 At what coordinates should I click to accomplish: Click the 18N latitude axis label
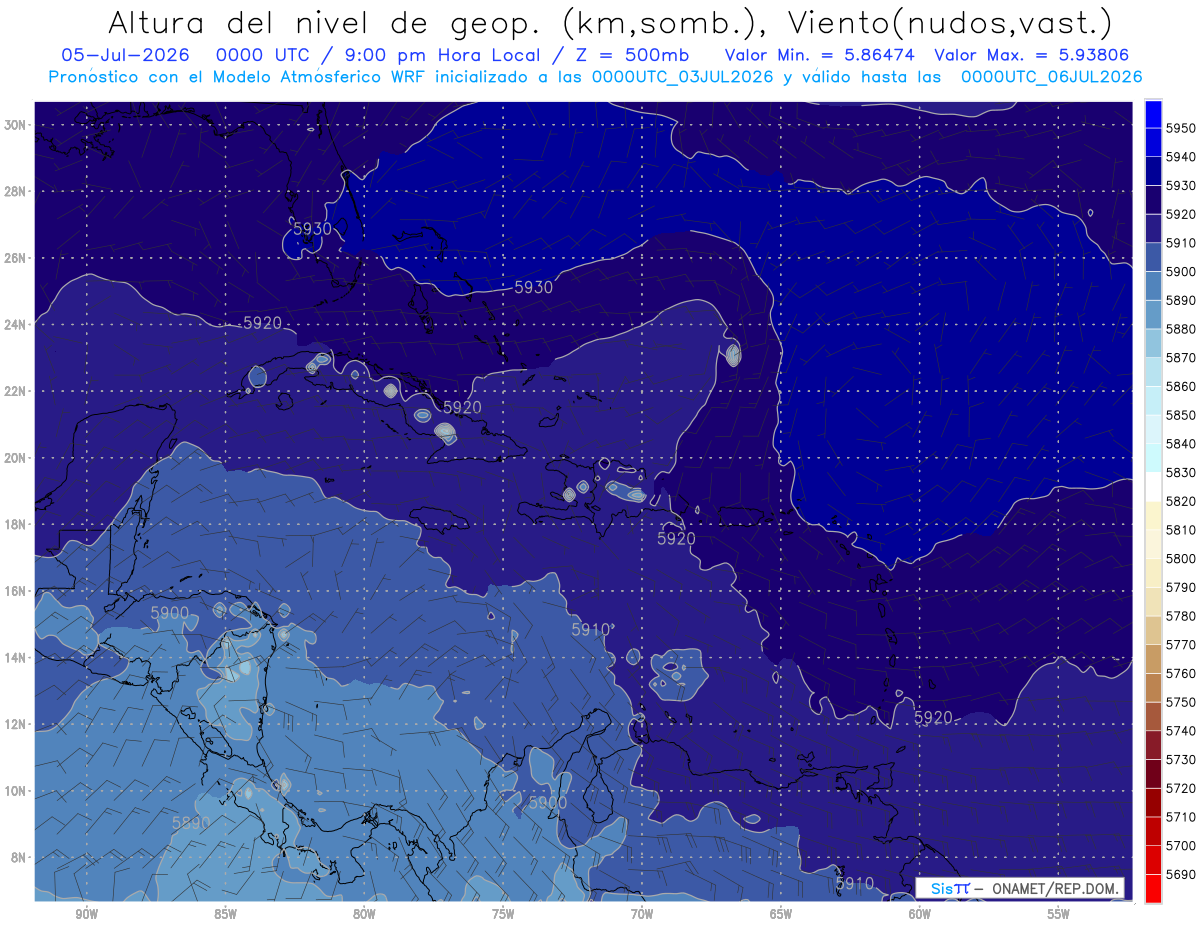[16, 525]
